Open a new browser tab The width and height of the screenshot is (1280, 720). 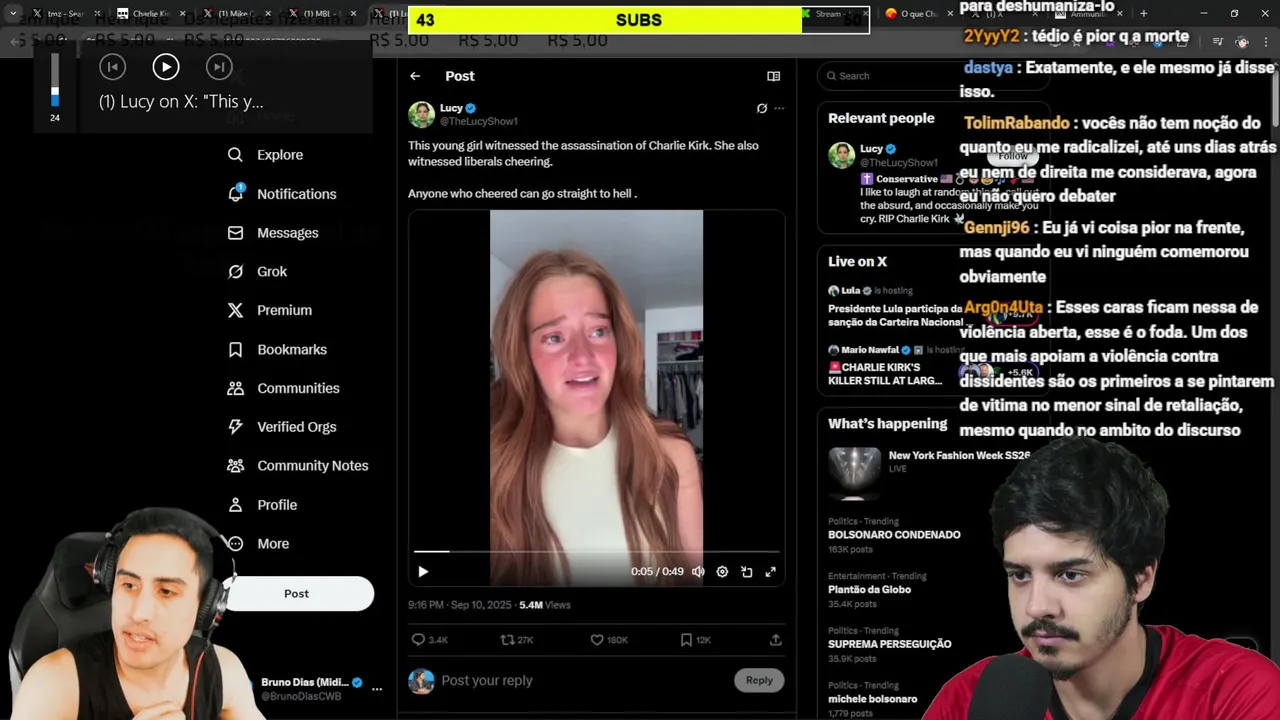point(1143,14)
